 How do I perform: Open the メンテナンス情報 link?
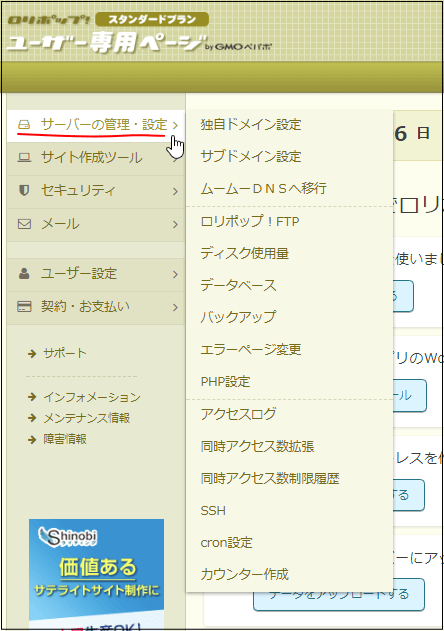[x=87, y=418]
